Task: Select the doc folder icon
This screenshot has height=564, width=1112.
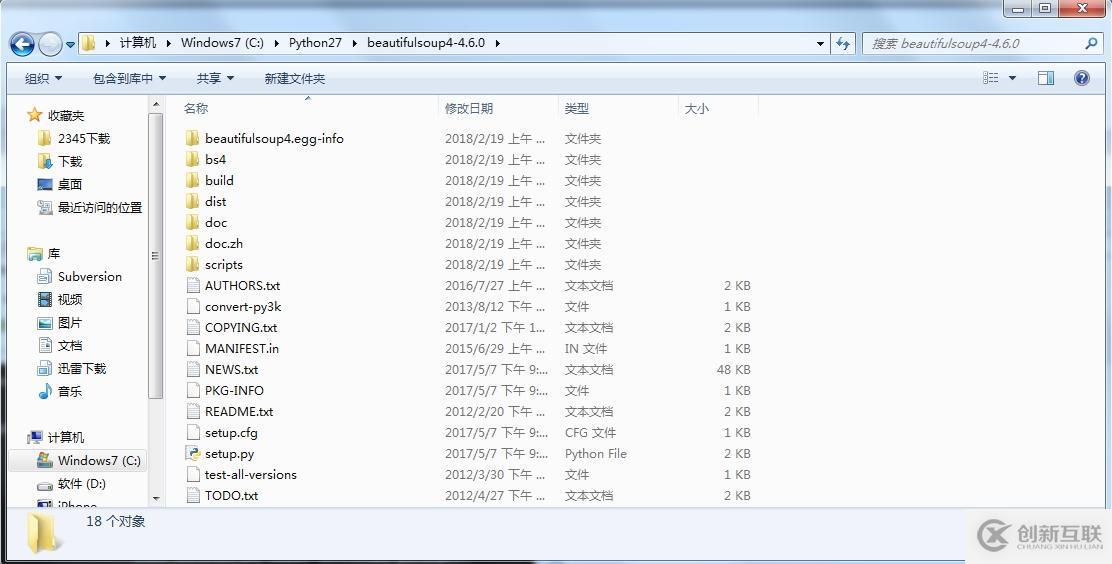Action: click(192, 222)
